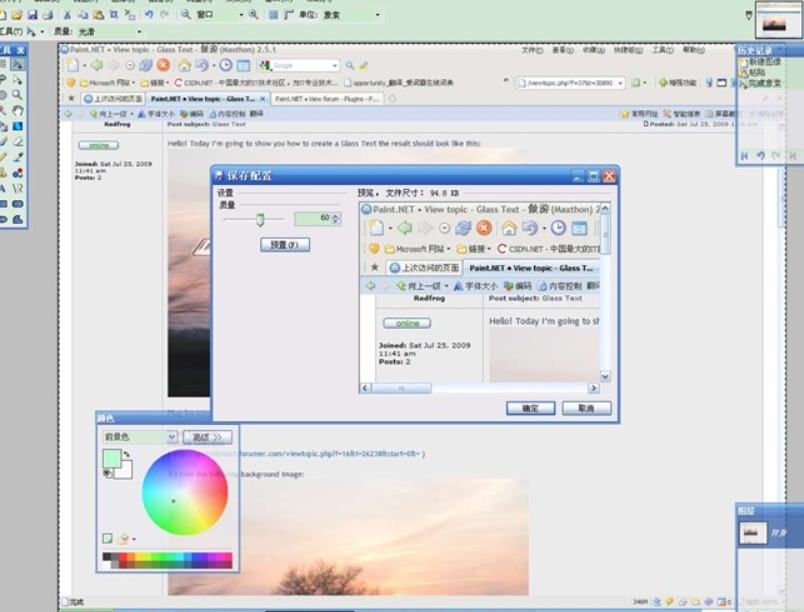
Task: Undo the last action in the toolbar
Action: pyautogui.click(x=149, y=15)
